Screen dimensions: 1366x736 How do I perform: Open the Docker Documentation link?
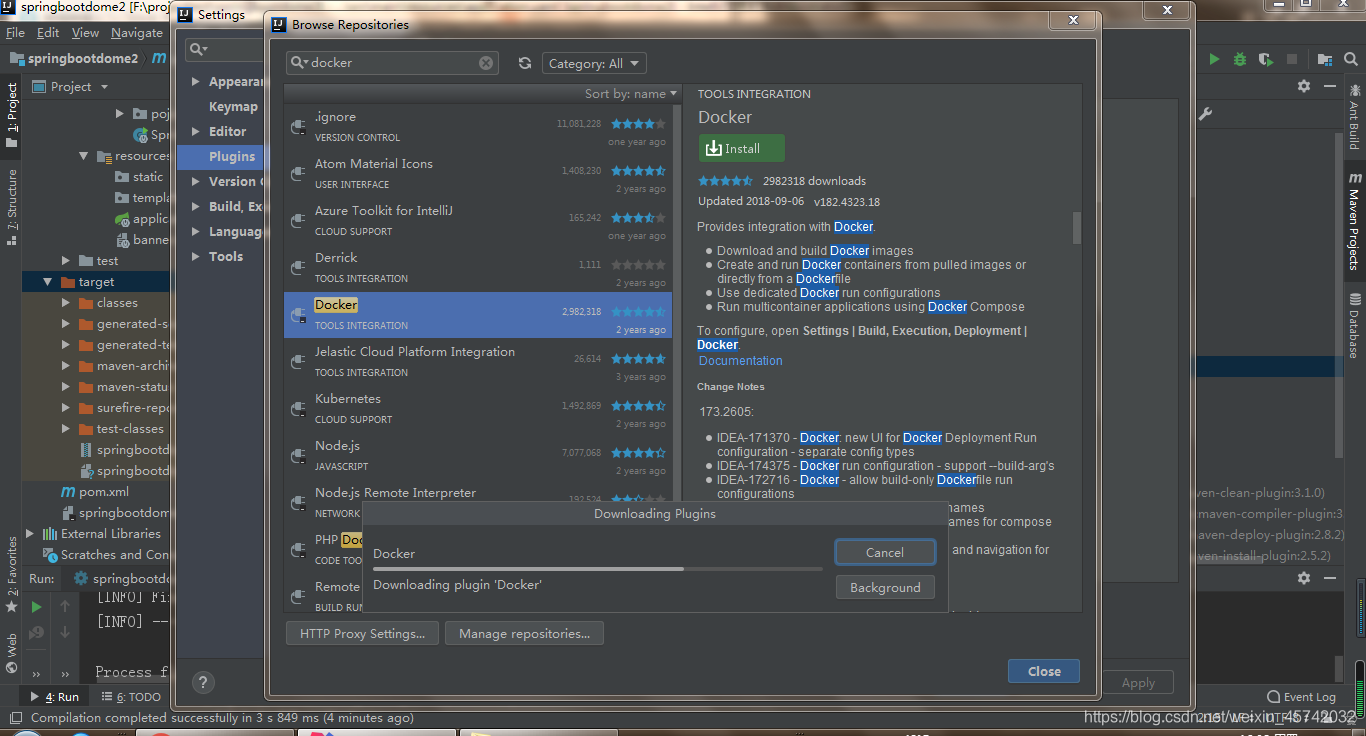[741, 361]
